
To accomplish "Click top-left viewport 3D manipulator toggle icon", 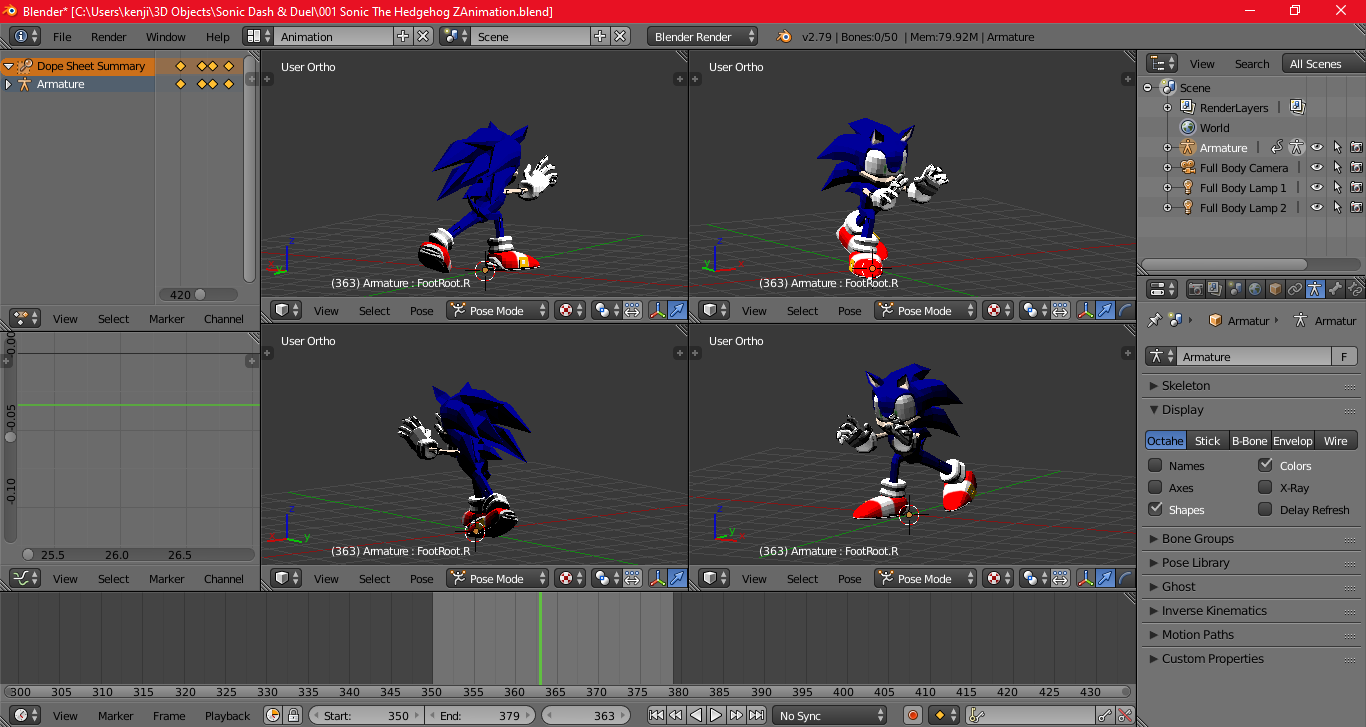I will click(x=658, y=311).
